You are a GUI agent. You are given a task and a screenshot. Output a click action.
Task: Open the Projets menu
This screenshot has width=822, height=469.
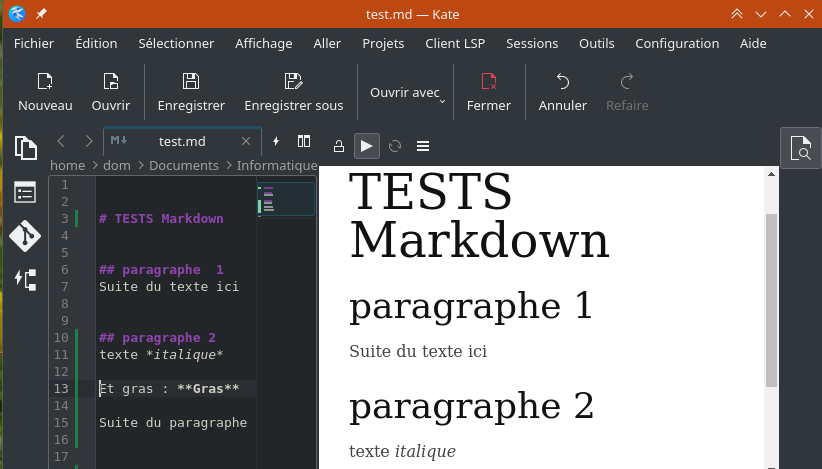[383, 43]
